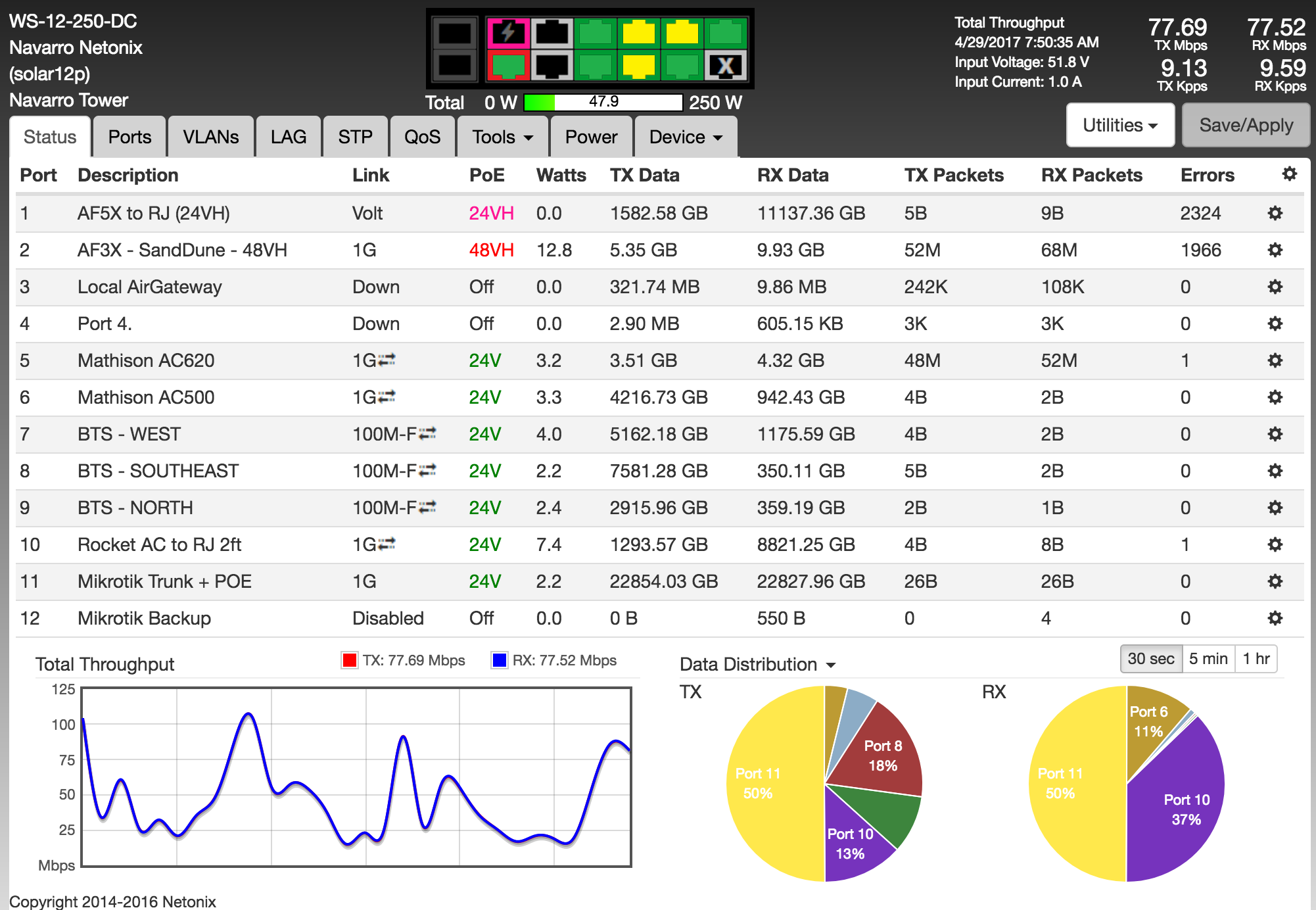1316x910 pixels.
Task: Switch the chart interval to 1 hr
Action: 1256,659
